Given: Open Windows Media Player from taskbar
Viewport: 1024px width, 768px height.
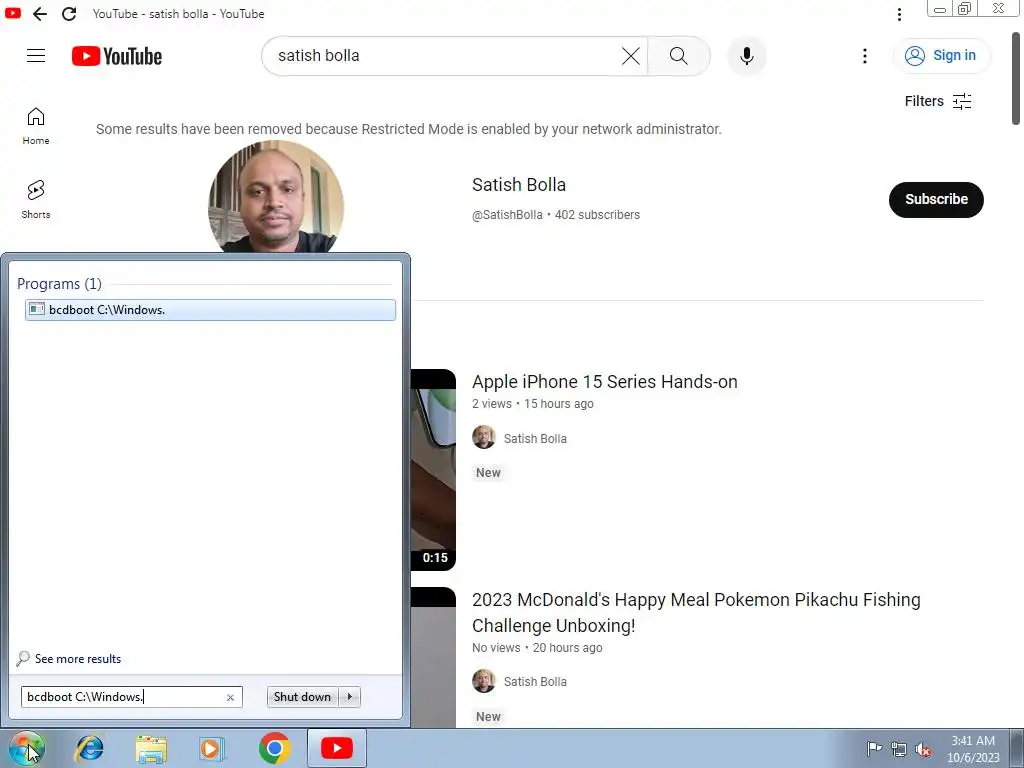Looking at the screenshot, I should tap(212, 748).
